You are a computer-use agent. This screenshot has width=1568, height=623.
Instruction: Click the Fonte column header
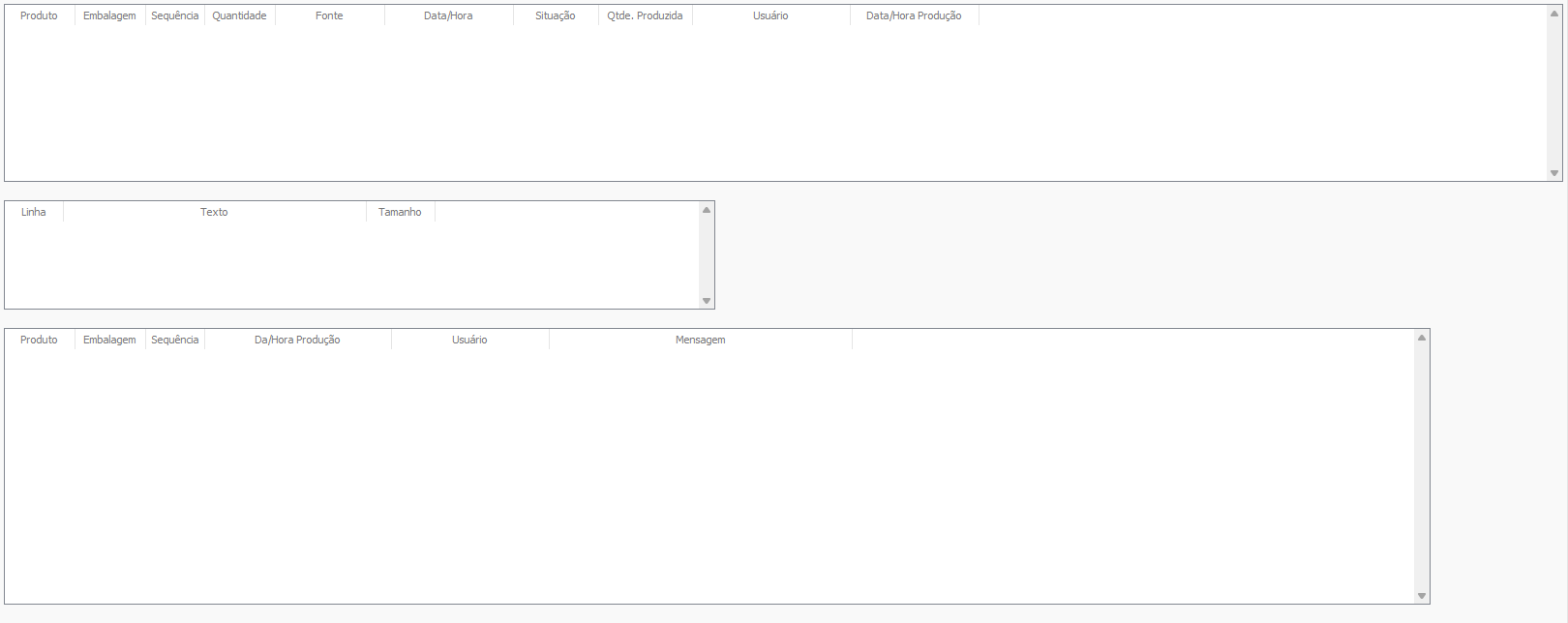[329, 15]
